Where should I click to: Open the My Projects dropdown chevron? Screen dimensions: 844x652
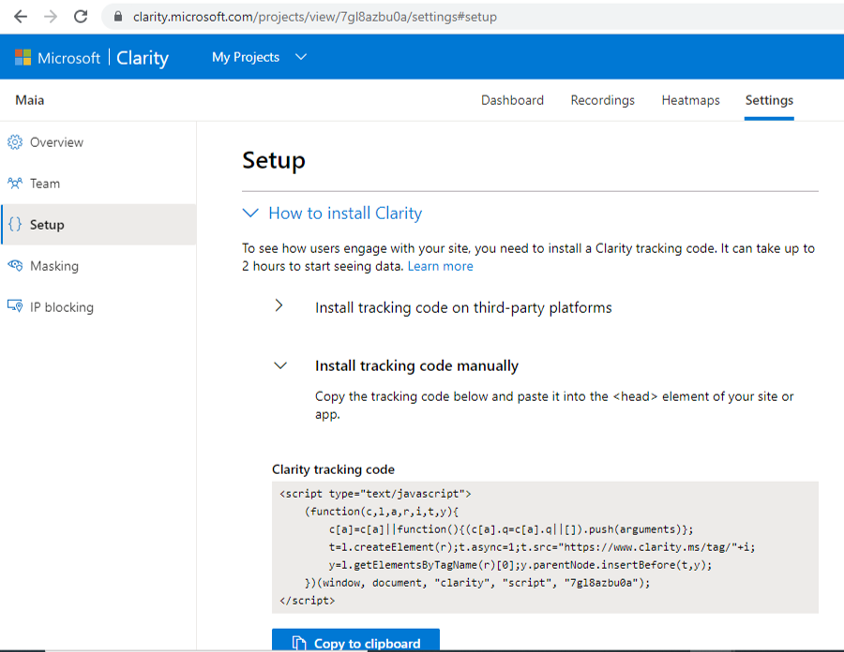point(301,57)
